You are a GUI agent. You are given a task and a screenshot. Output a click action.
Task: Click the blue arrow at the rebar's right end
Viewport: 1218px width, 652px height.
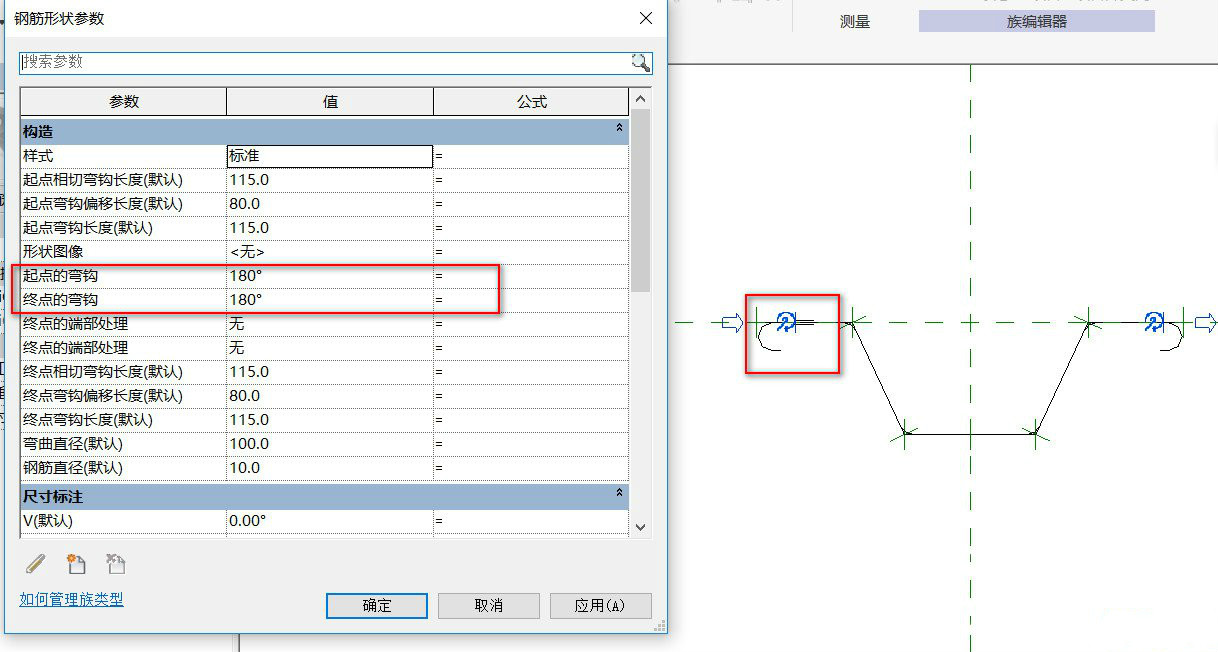pyautogui.click(x=1205, y=322)
